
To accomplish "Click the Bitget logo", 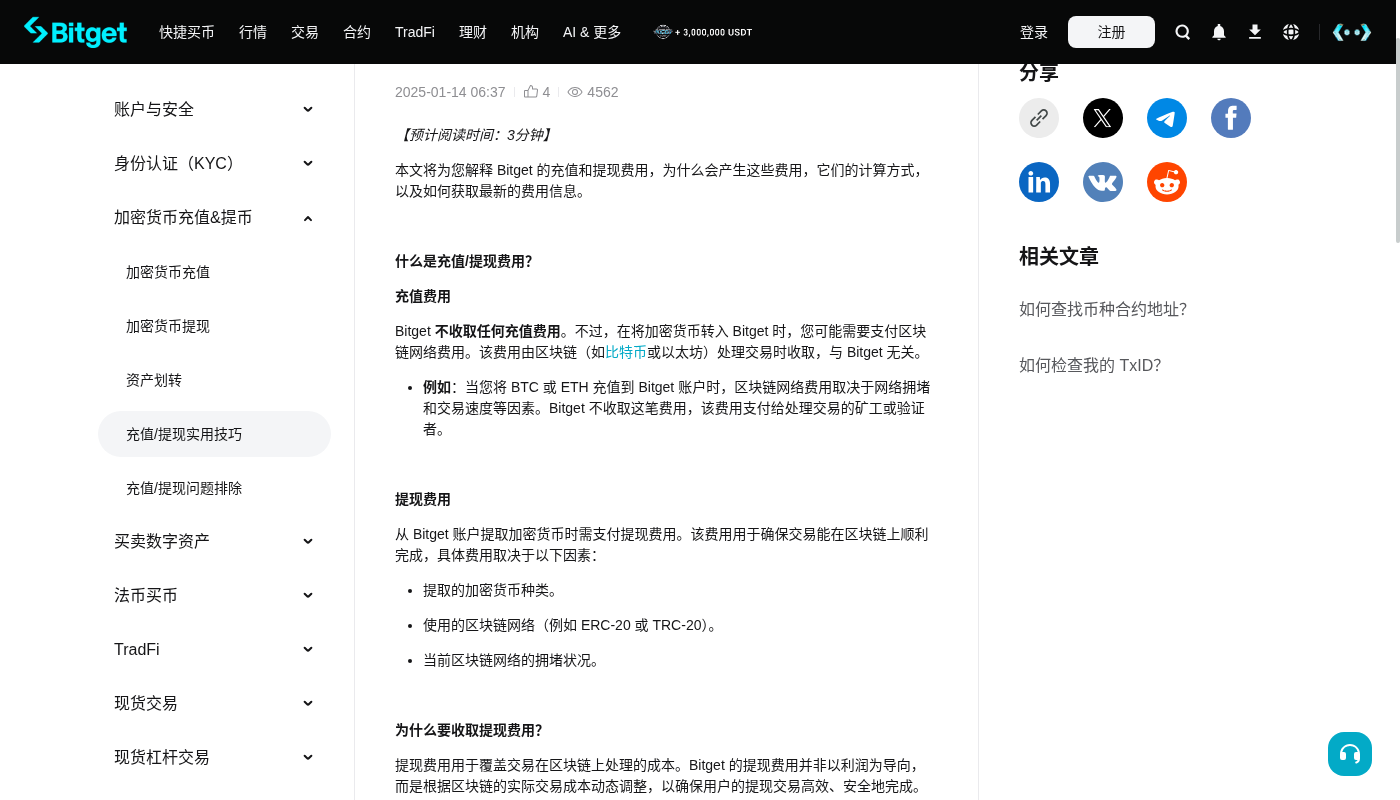I will 76,32.
